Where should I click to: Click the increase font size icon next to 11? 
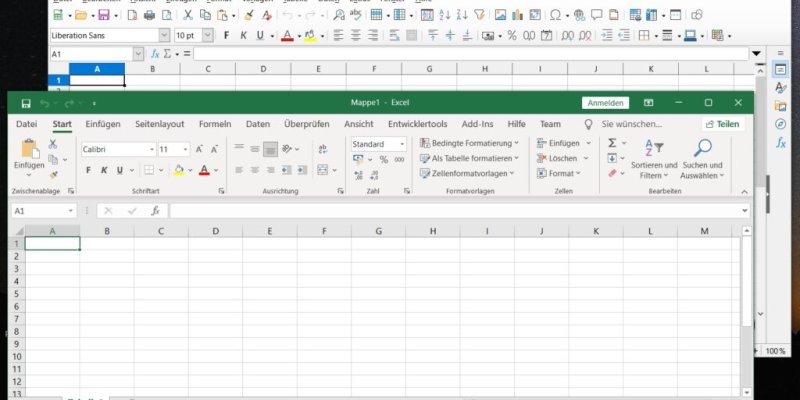tap(200, 149)
